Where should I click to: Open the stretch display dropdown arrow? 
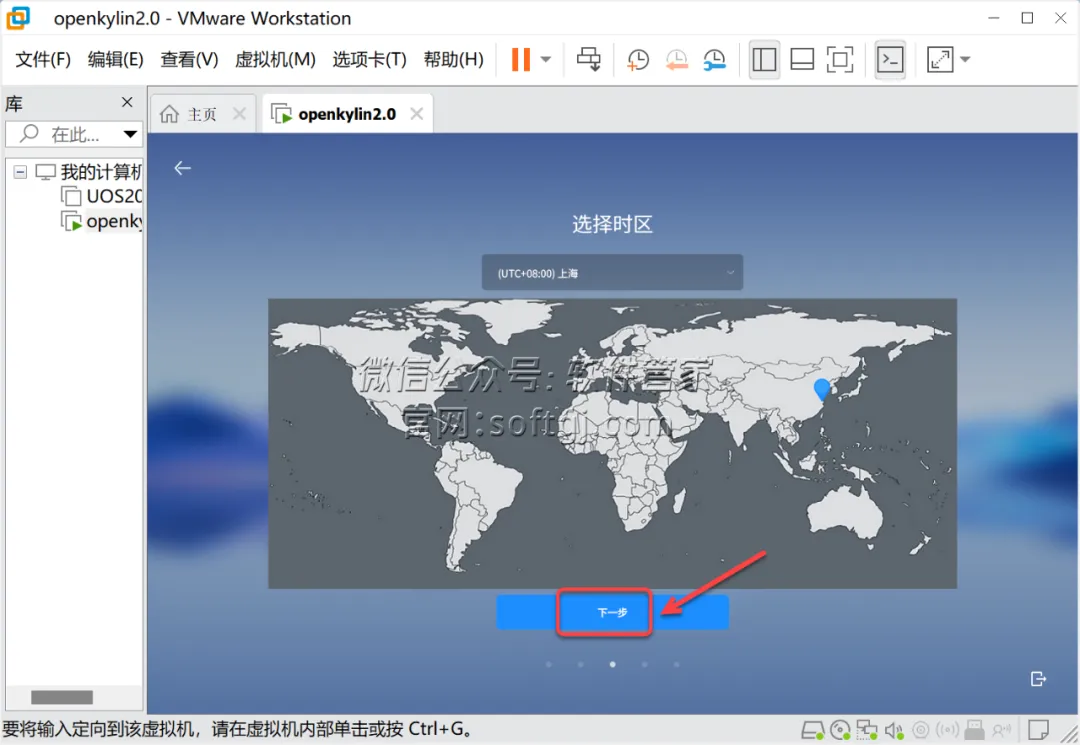pyautogui.click(x=965, y=59)
